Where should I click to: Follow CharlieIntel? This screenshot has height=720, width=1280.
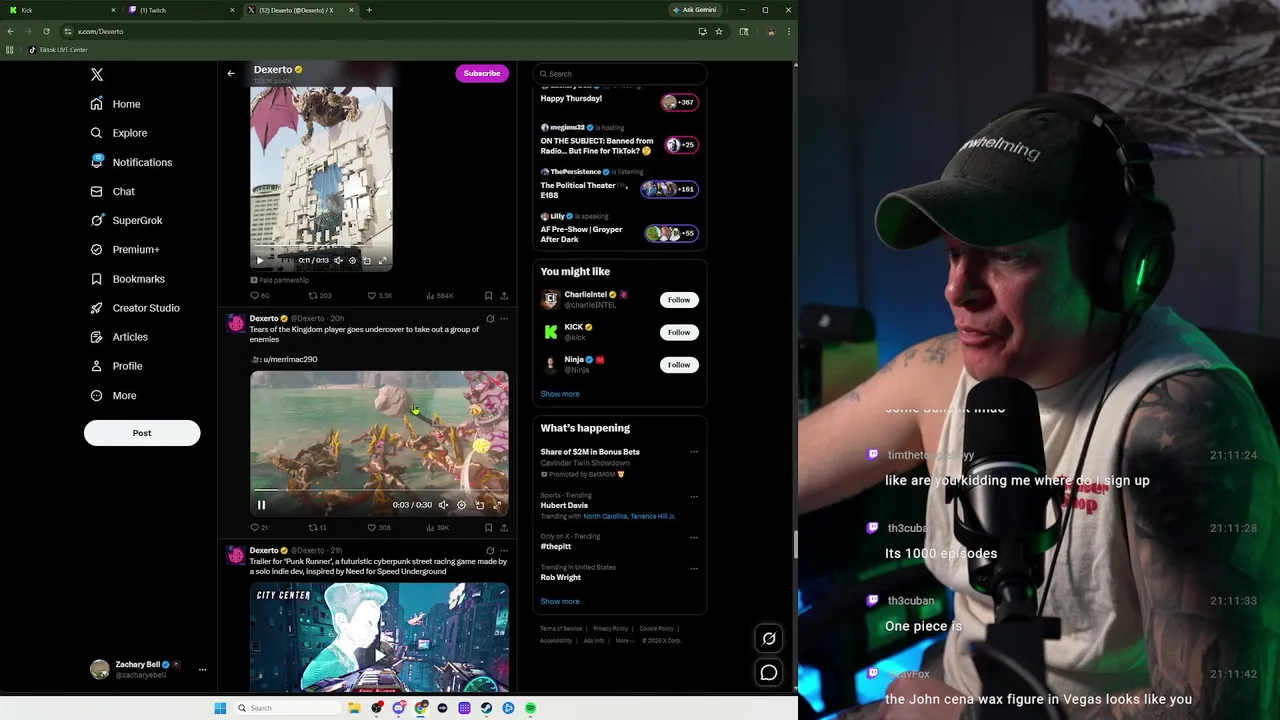pos(679,300)
